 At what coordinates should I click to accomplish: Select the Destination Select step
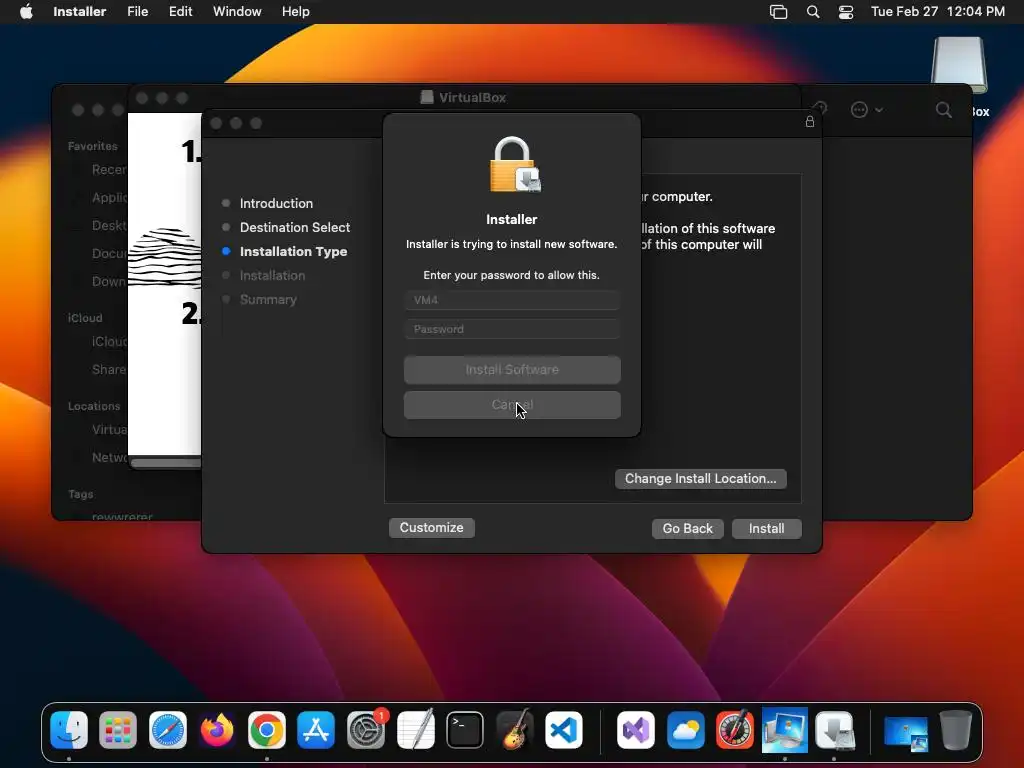pos(295,227)
